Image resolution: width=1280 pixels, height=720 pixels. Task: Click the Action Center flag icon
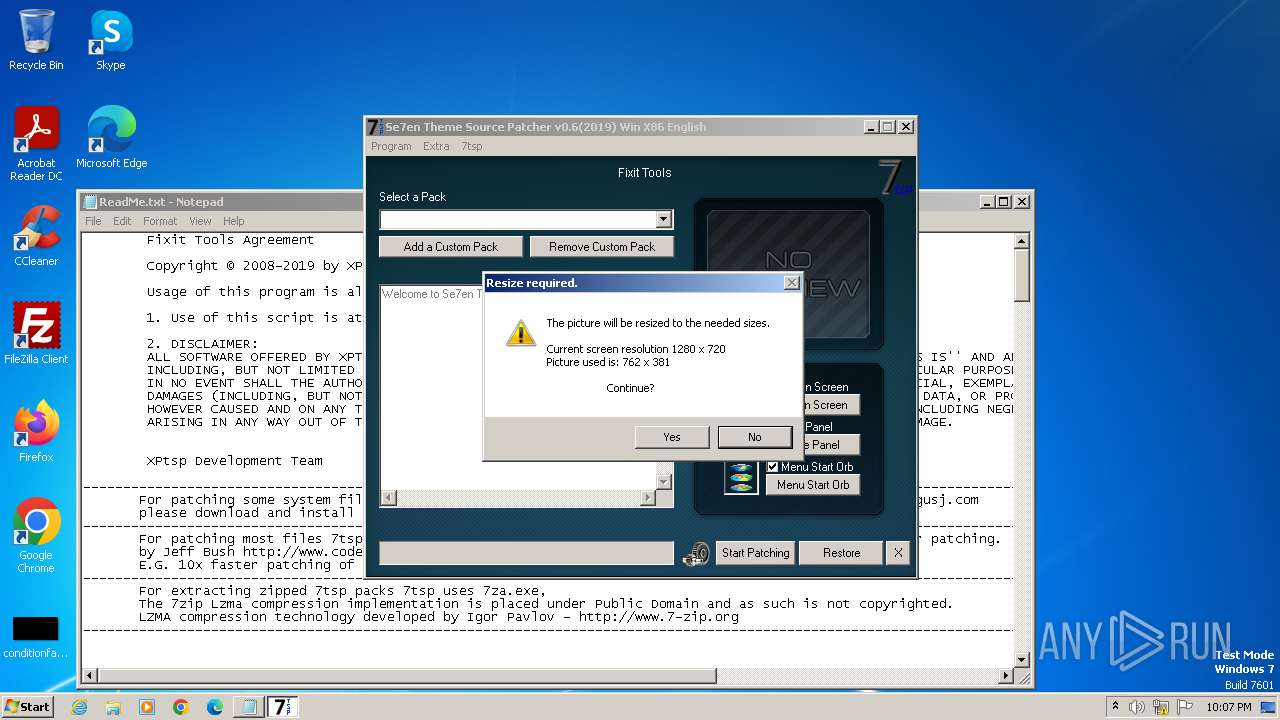click(x=1185, y=707)
